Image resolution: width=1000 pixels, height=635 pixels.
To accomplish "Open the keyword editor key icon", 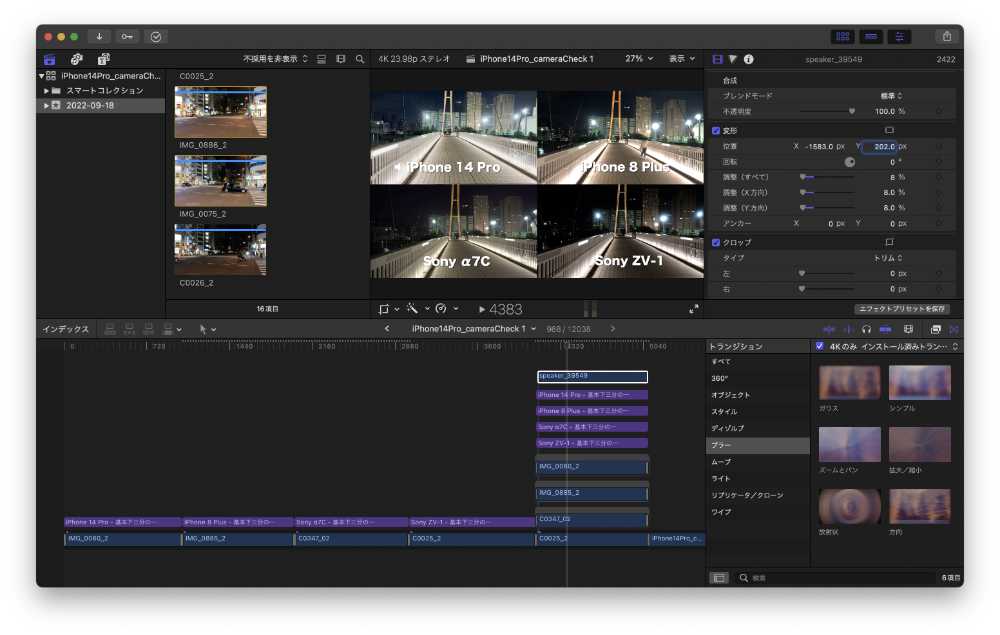I will [128, 37].
